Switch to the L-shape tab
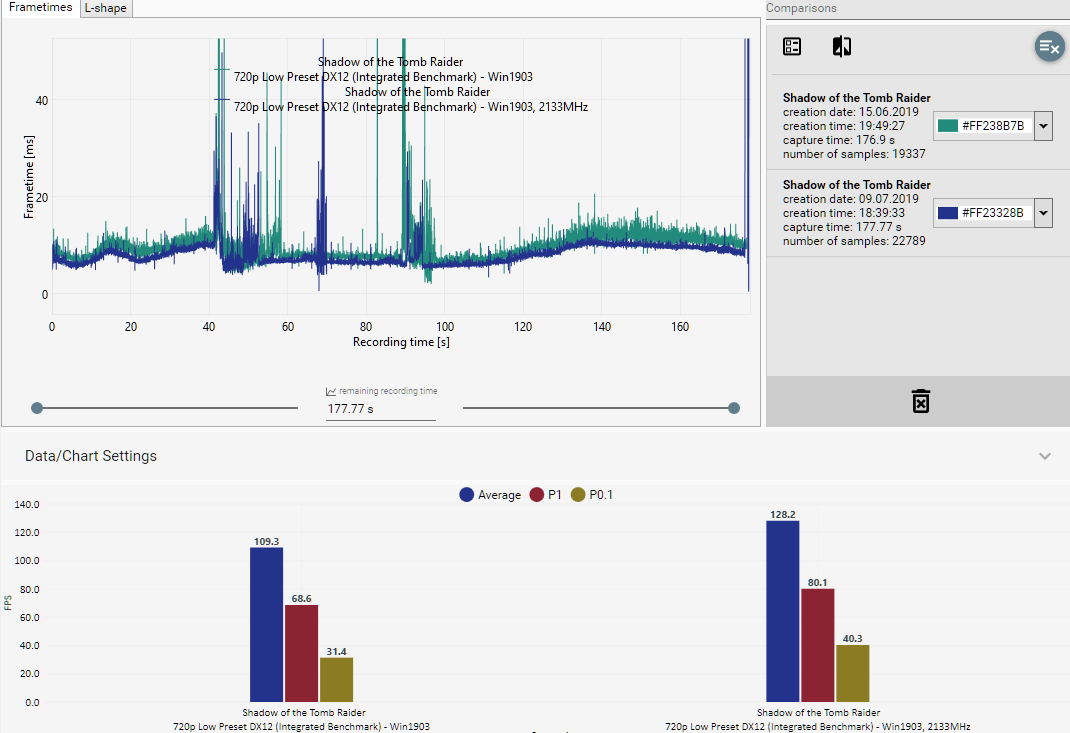The image size is (1070, 733). tap(106, 8)
